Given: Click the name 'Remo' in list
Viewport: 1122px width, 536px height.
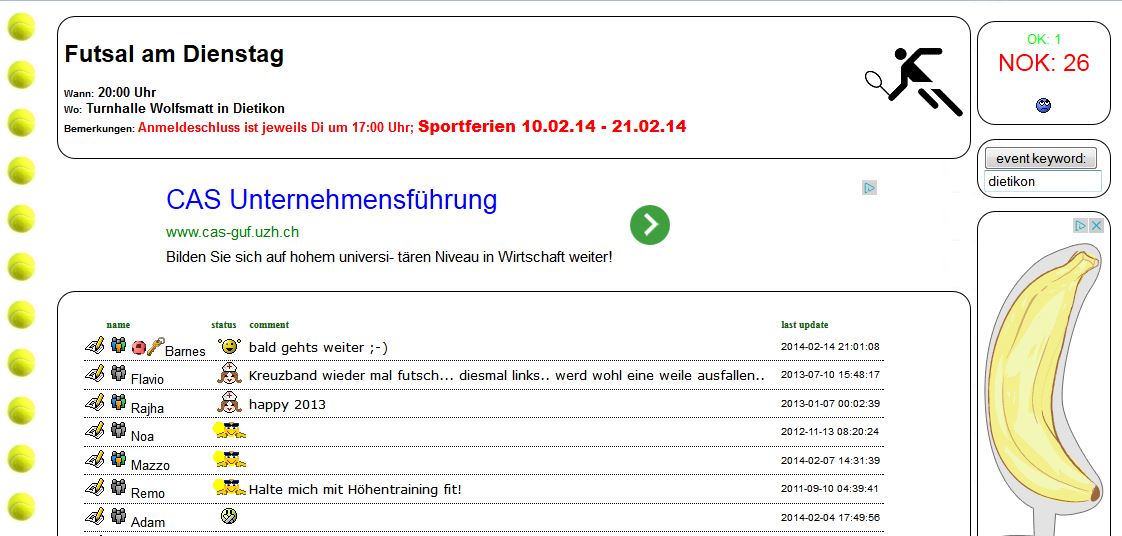Looking at the screenshot, I should pyautogui.click(x=147, y=493).
